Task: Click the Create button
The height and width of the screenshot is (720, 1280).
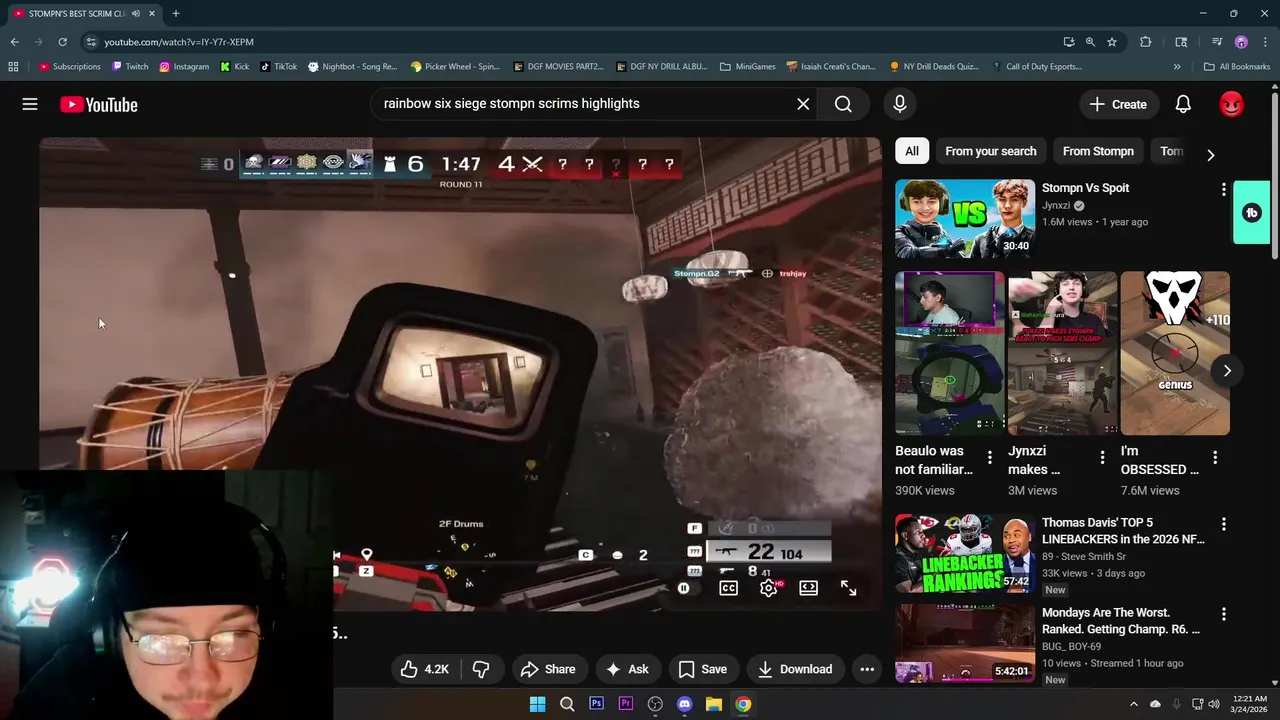Action: (1118, 104)
